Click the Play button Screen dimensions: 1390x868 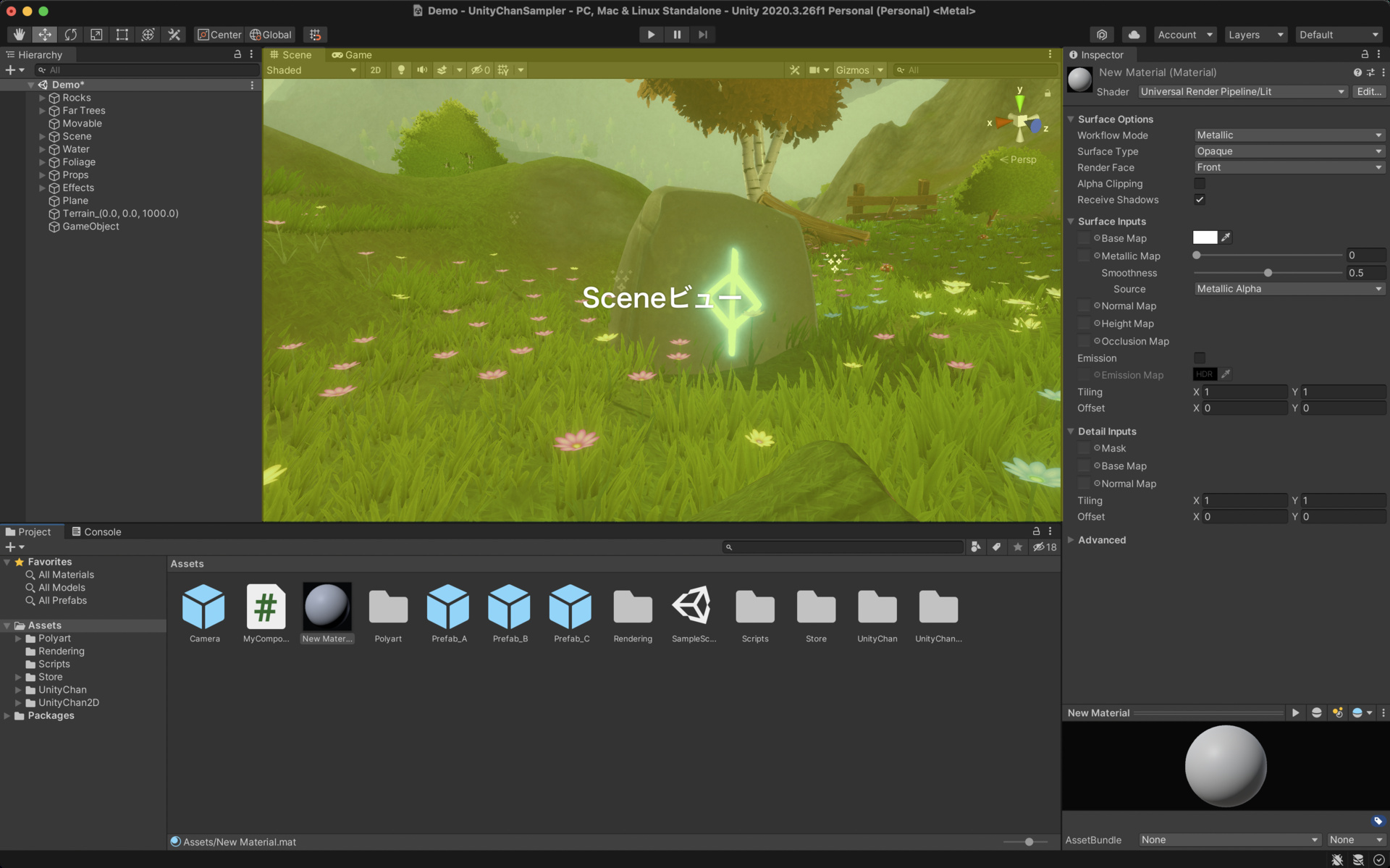coord(651,35)
